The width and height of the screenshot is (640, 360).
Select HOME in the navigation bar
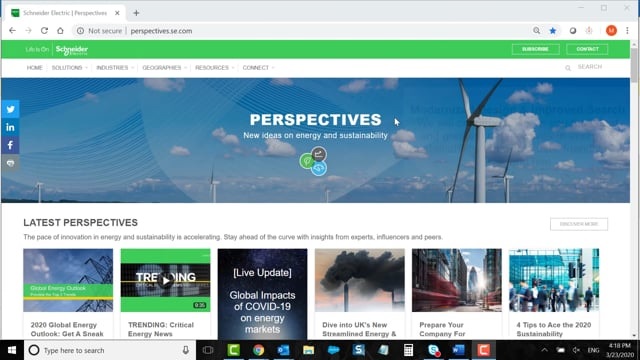point(35,68)
